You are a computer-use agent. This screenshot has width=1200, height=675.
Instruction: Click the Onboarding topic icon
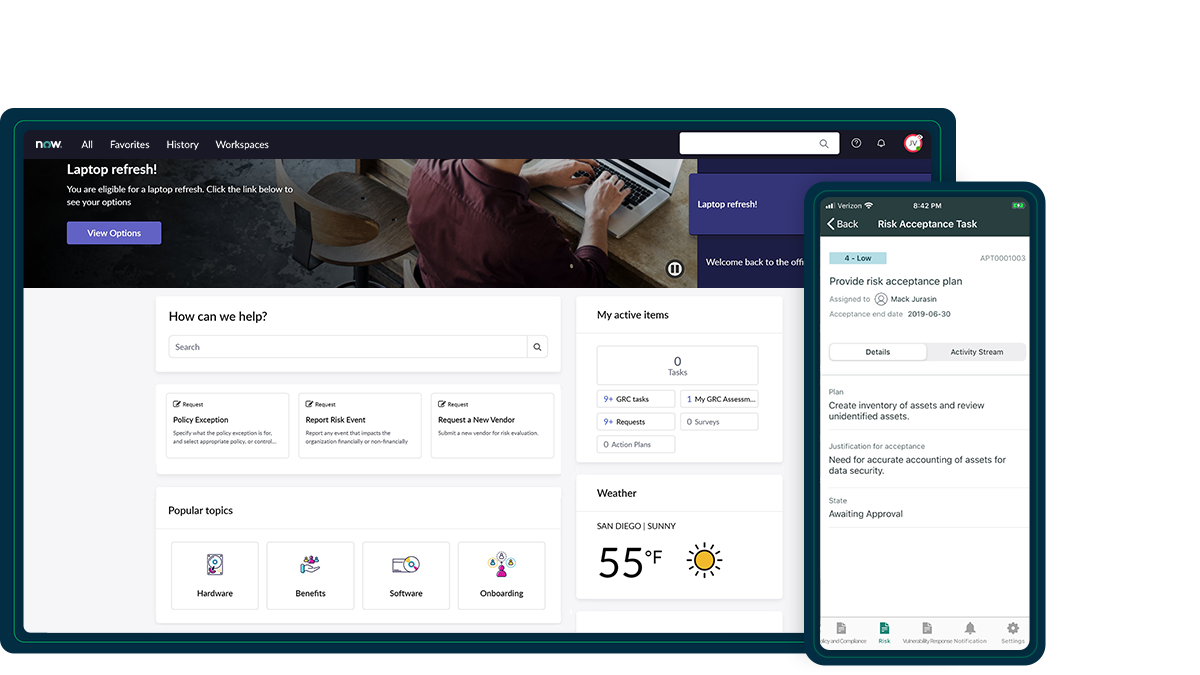coord(501,565)
